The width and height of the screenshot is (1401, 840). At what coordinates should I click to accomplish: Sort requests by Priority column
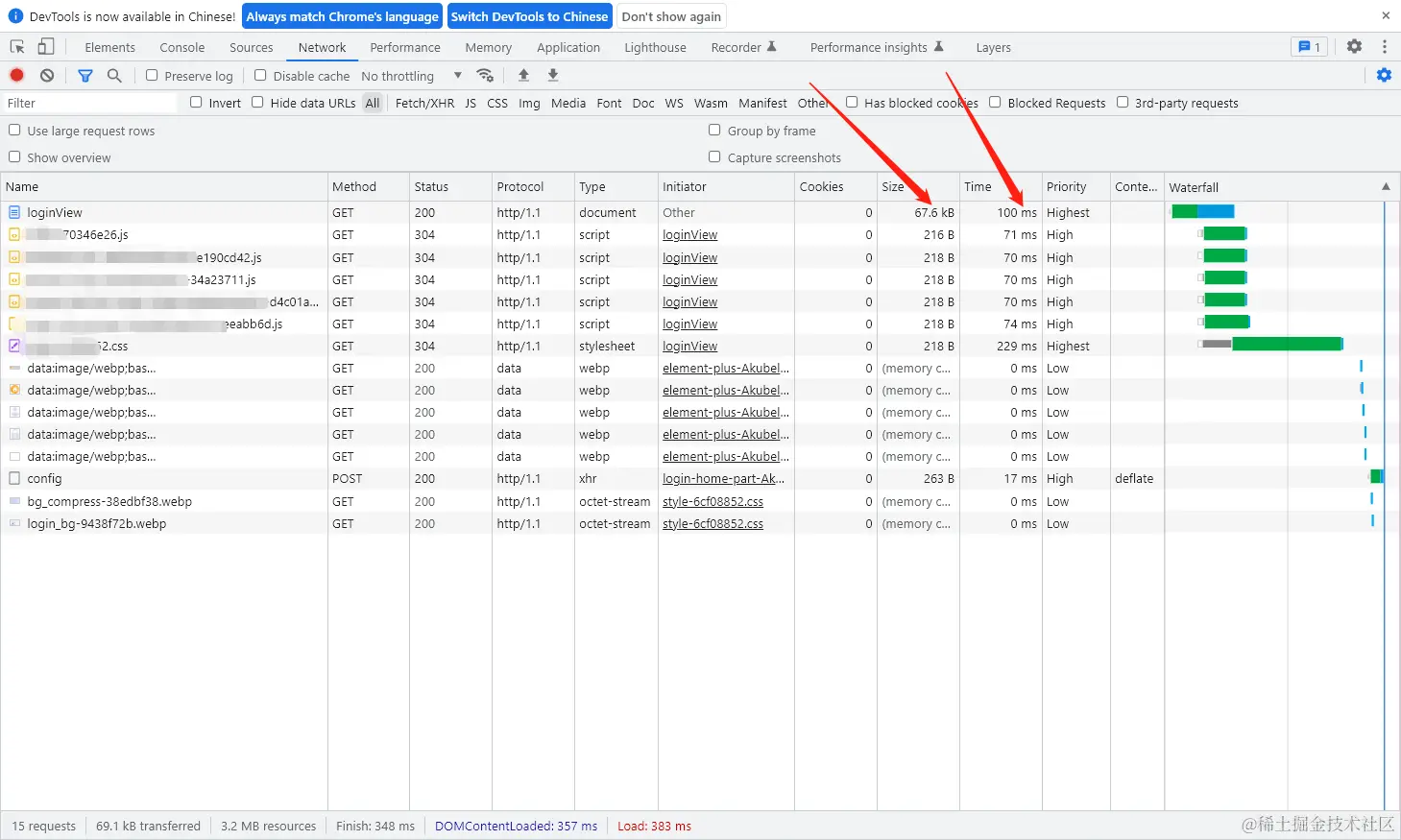point(1075,186)
